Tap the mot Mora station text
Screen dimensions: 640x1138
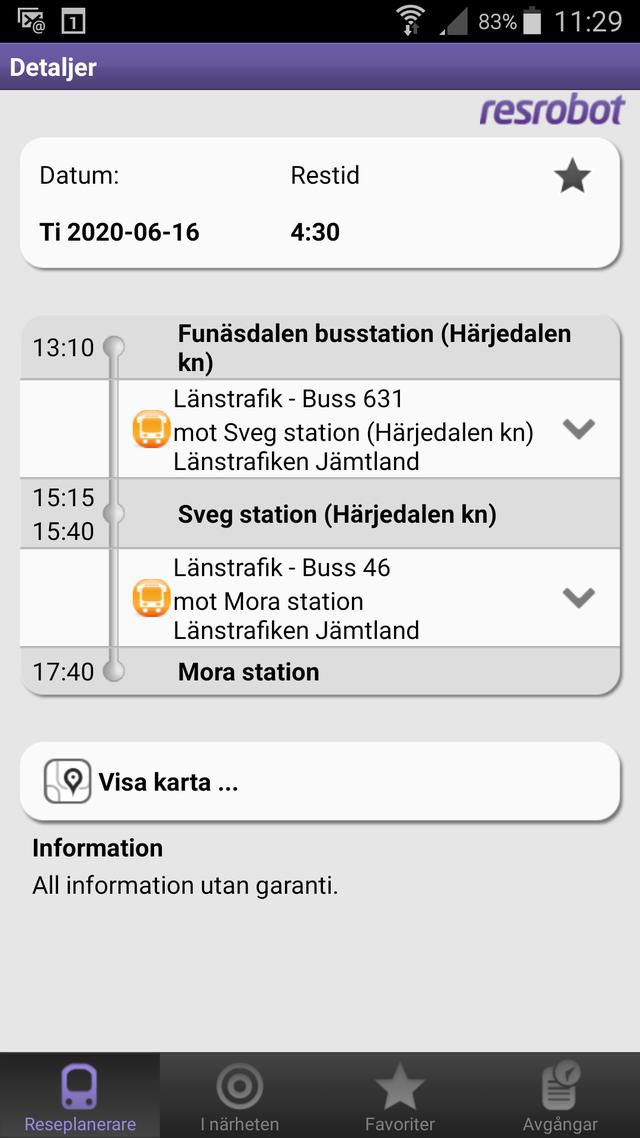click(268, 602)
